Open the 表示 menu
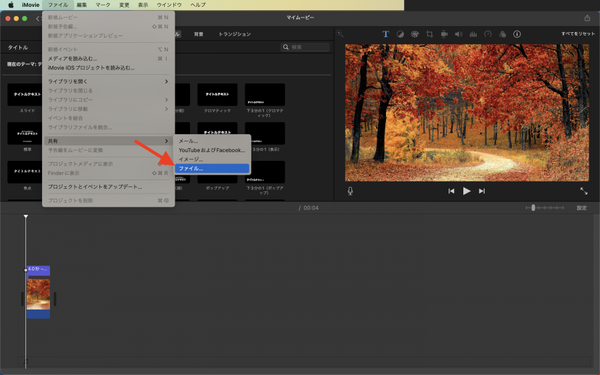This screenshot has height=375, width=600. click(143, 5)
